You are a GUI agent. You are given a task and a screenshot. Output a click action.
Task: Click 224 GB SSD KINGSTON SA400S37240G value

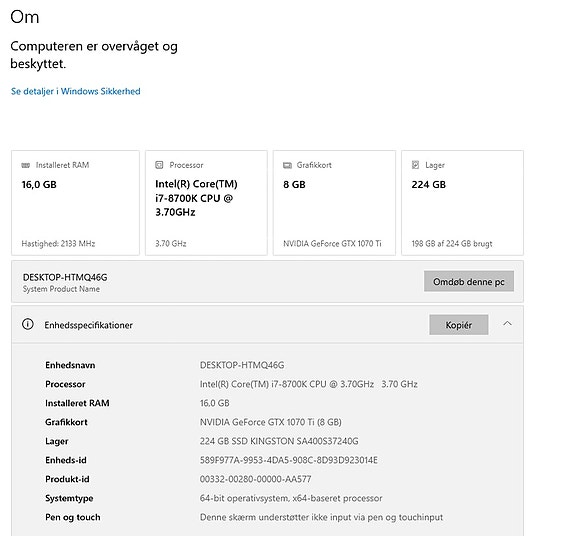click(x=279, y=441)
